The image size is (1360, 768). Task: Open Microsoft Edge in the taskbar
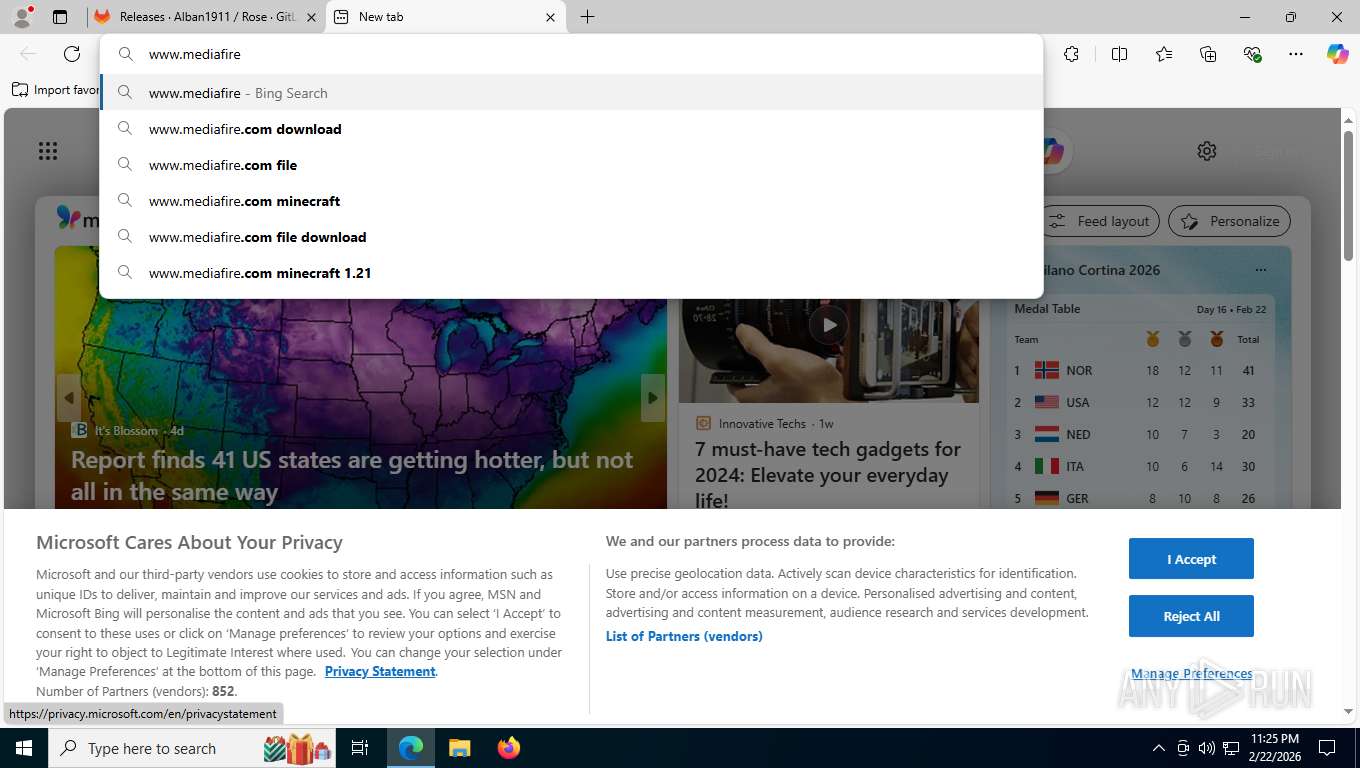(x=411, y=748)
